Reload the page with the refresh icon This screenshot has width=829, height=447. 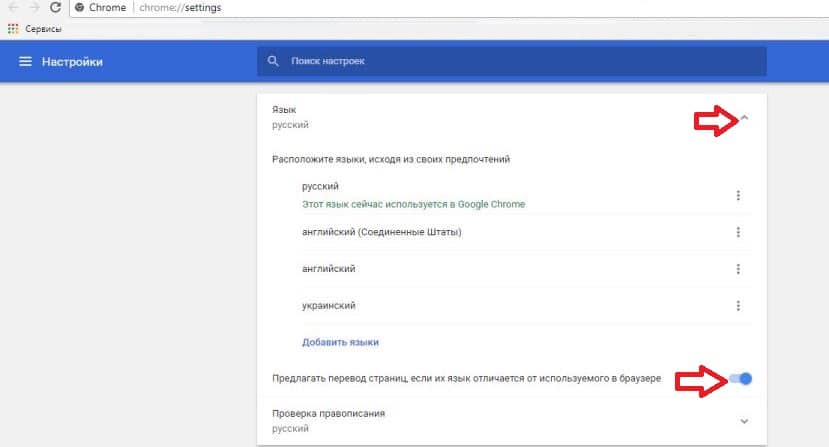[56, 7]
